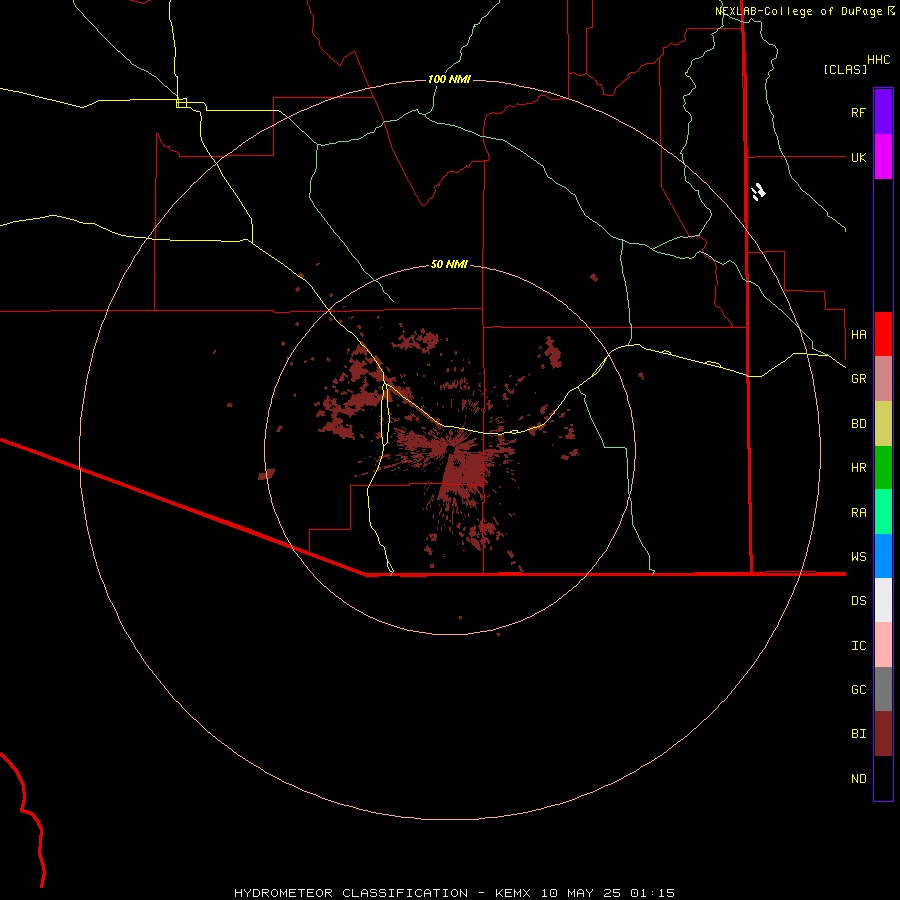Click the NEXLAB-College of DuPage text
Viewport: 900px width, 900px height.
(798, 11)
